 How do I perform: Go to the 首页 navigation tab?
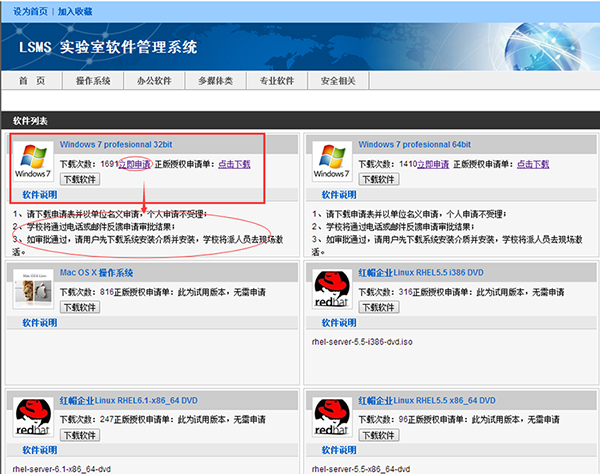[x=32, y=81]
